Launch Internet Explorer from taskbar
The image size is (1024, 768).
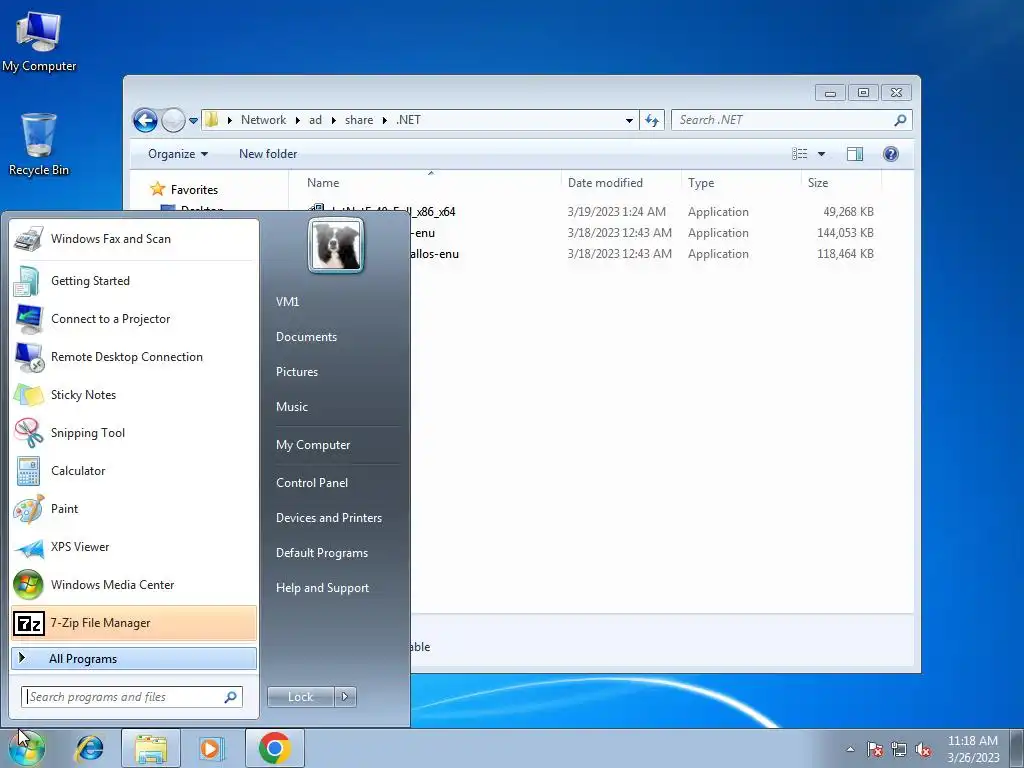[x=89, y=748]
